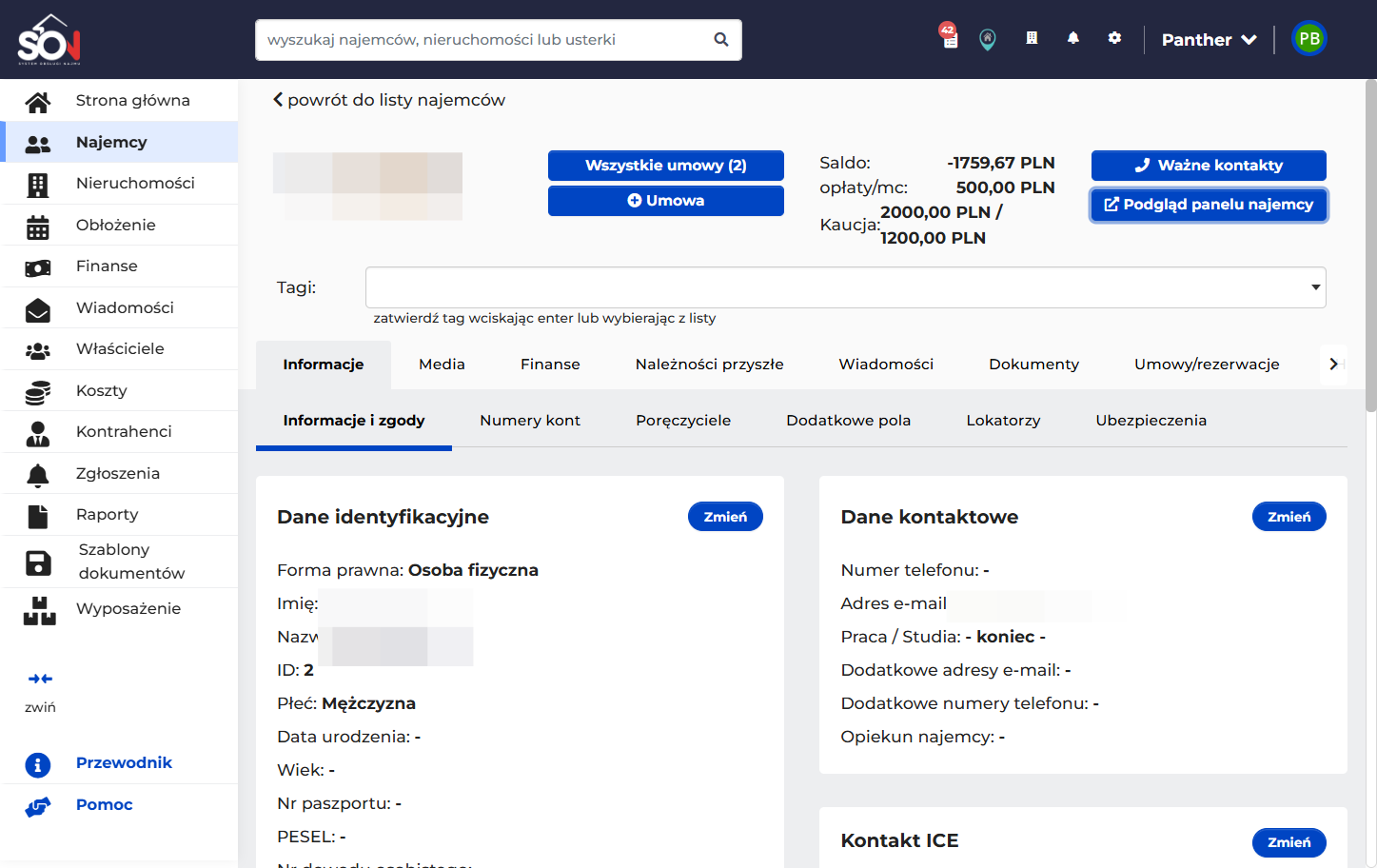Return via powrót do listy najemców

[389, 100]
